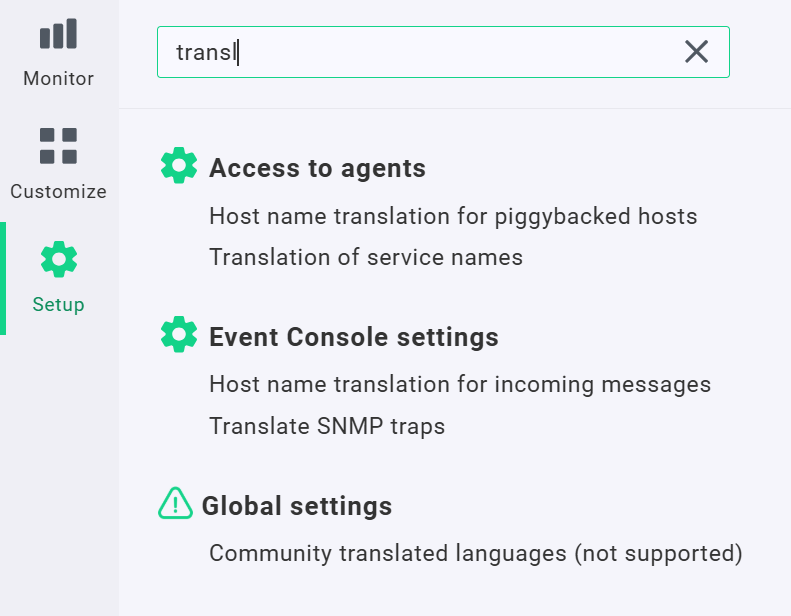Click the Setup label in sidebar
The height and width of the screenshot is (616, 791).
(x=58, y=304)
